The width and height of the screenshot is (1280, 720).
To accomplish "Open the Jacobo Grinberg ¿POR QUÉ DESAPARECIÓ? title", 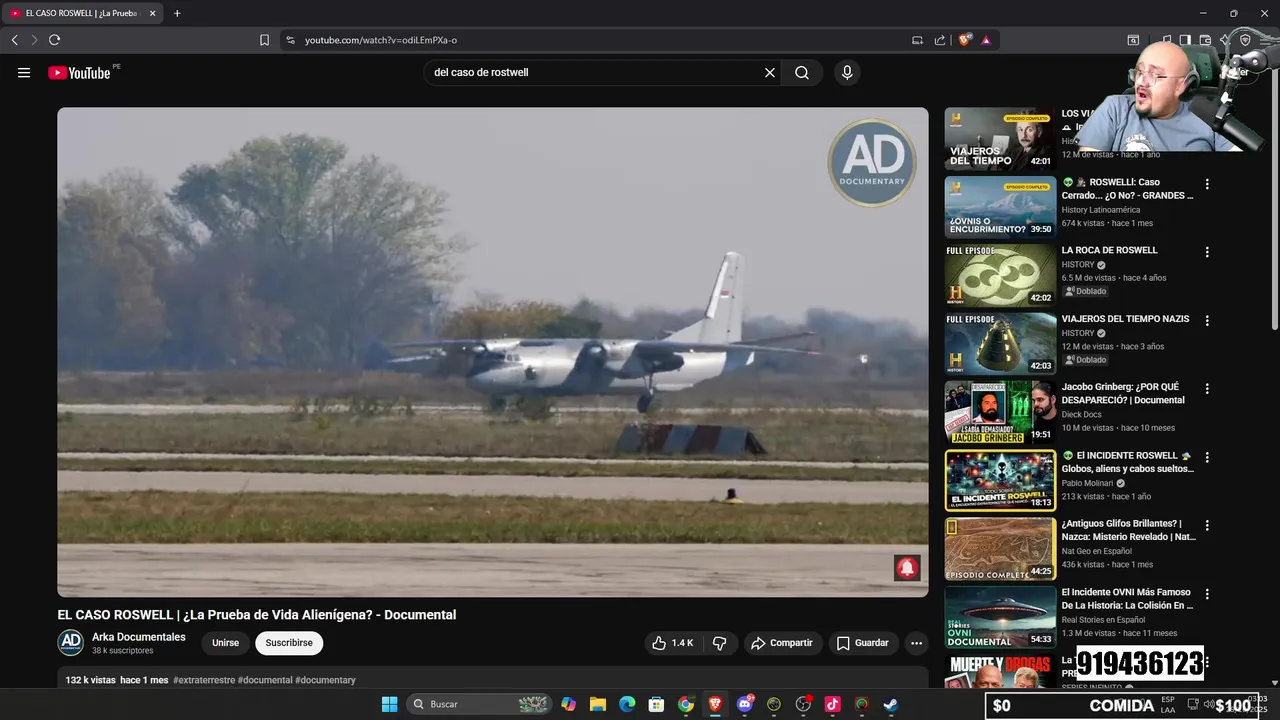I will pos(1123,394).
